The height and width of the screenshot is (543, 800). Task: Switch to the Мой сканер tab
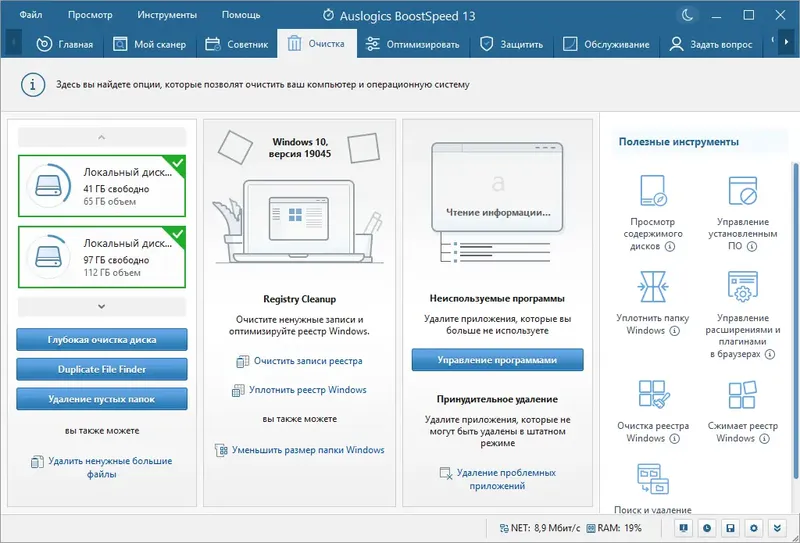[x=149, y=44]
